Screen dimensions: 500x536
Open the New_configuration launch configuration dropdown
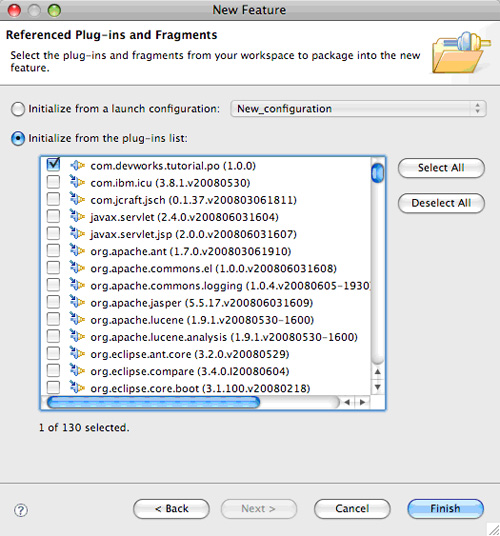point(358,109)
